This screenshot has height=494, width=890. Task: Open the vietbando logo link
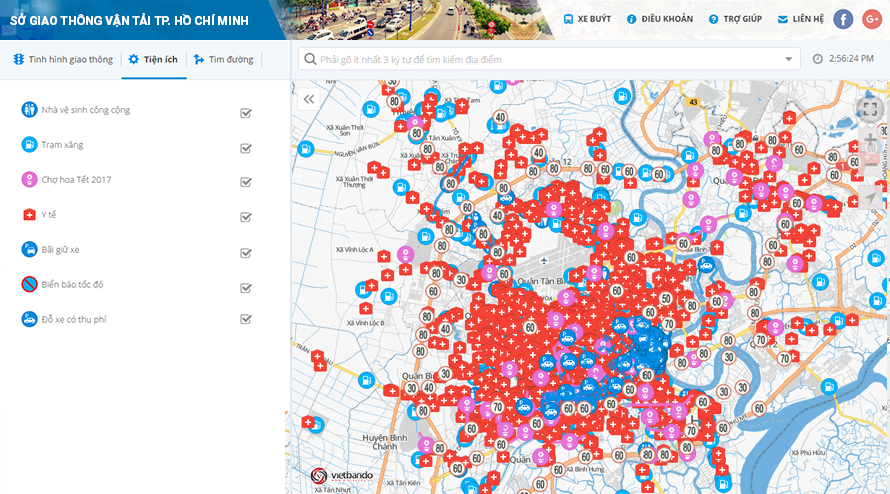coord(342,475)
